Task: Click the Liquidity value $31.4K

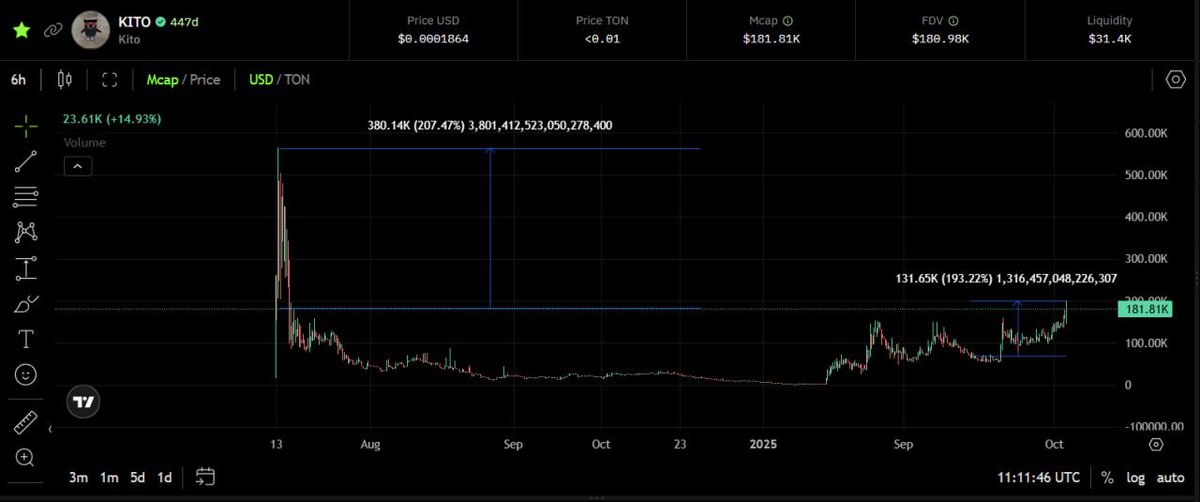Action: (x=1109, y=39)
